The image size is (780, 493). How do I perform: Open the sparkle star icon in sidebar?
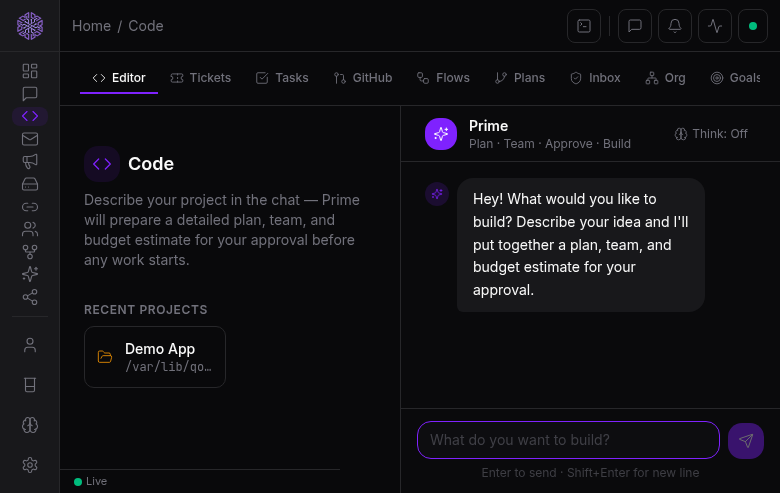pos(30,274)
